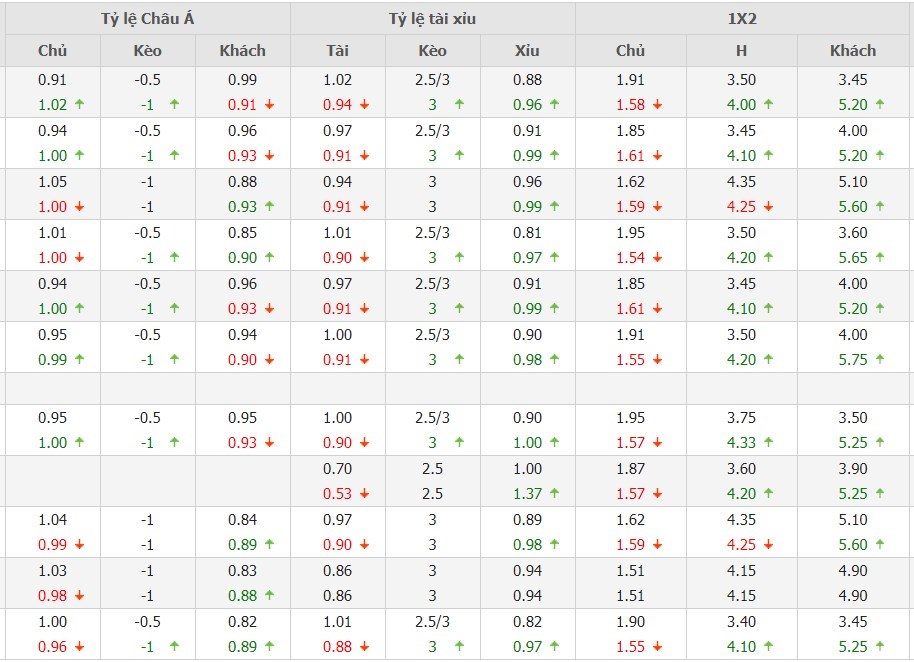Click the green up arrow beside 5.65
The image size is (914, 662).
click(x=880, y=258)
